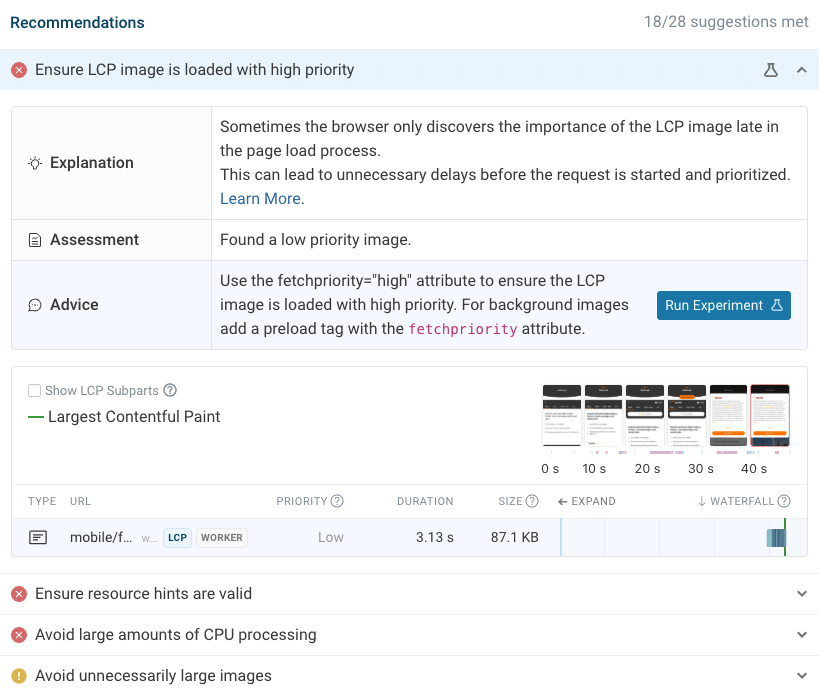Click the WORKER badge on the request row
The width and height of the screenshot is (819, 695).
tap(221, 537)
